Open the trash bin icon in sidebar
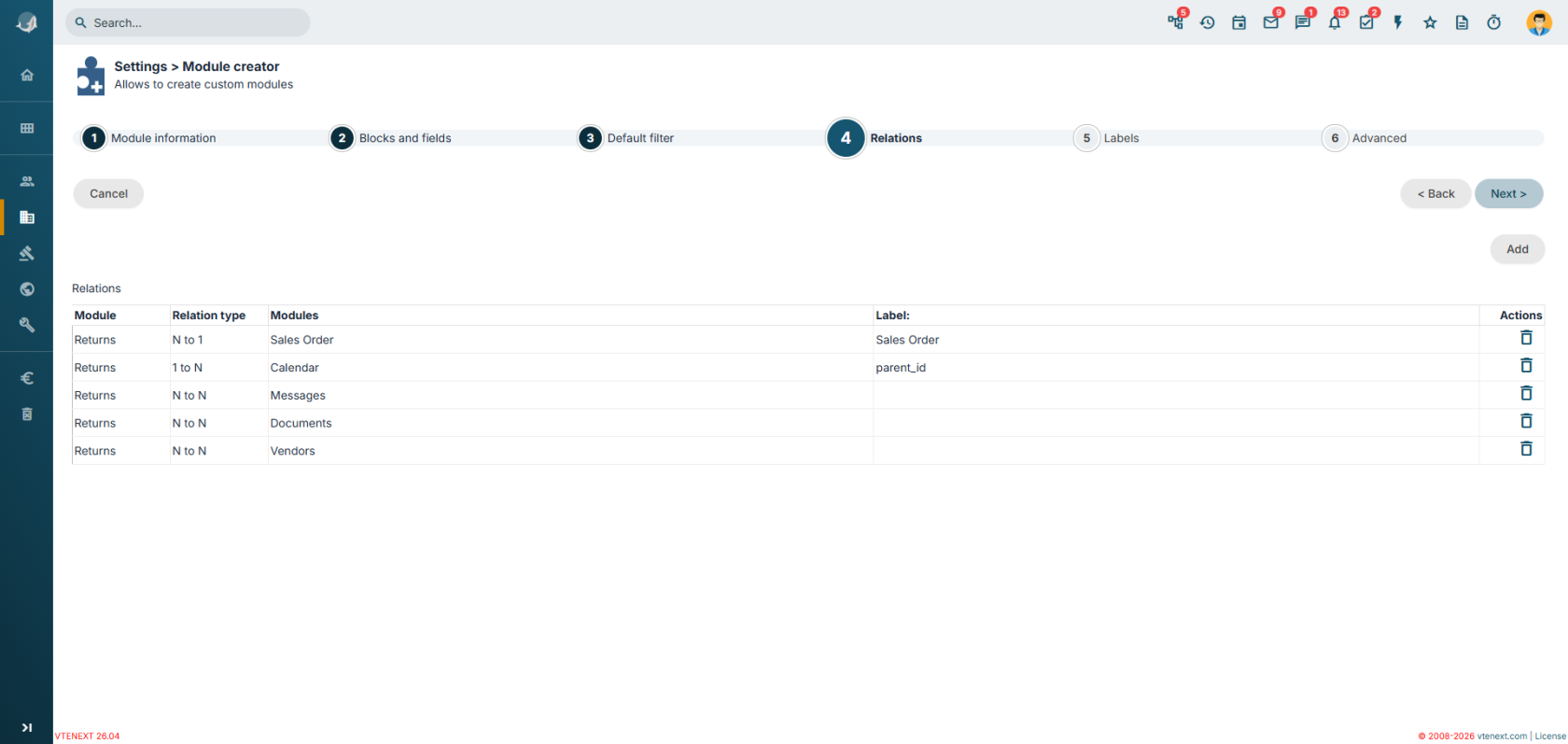 27,414
